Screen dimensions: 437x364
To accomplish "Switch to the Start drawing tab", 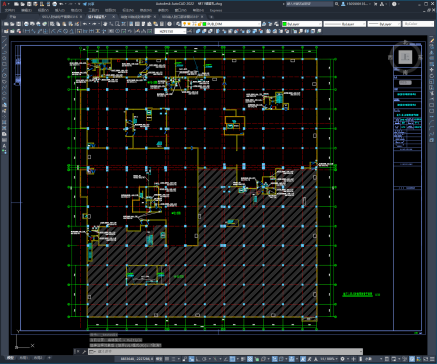I will coord(13,16).
